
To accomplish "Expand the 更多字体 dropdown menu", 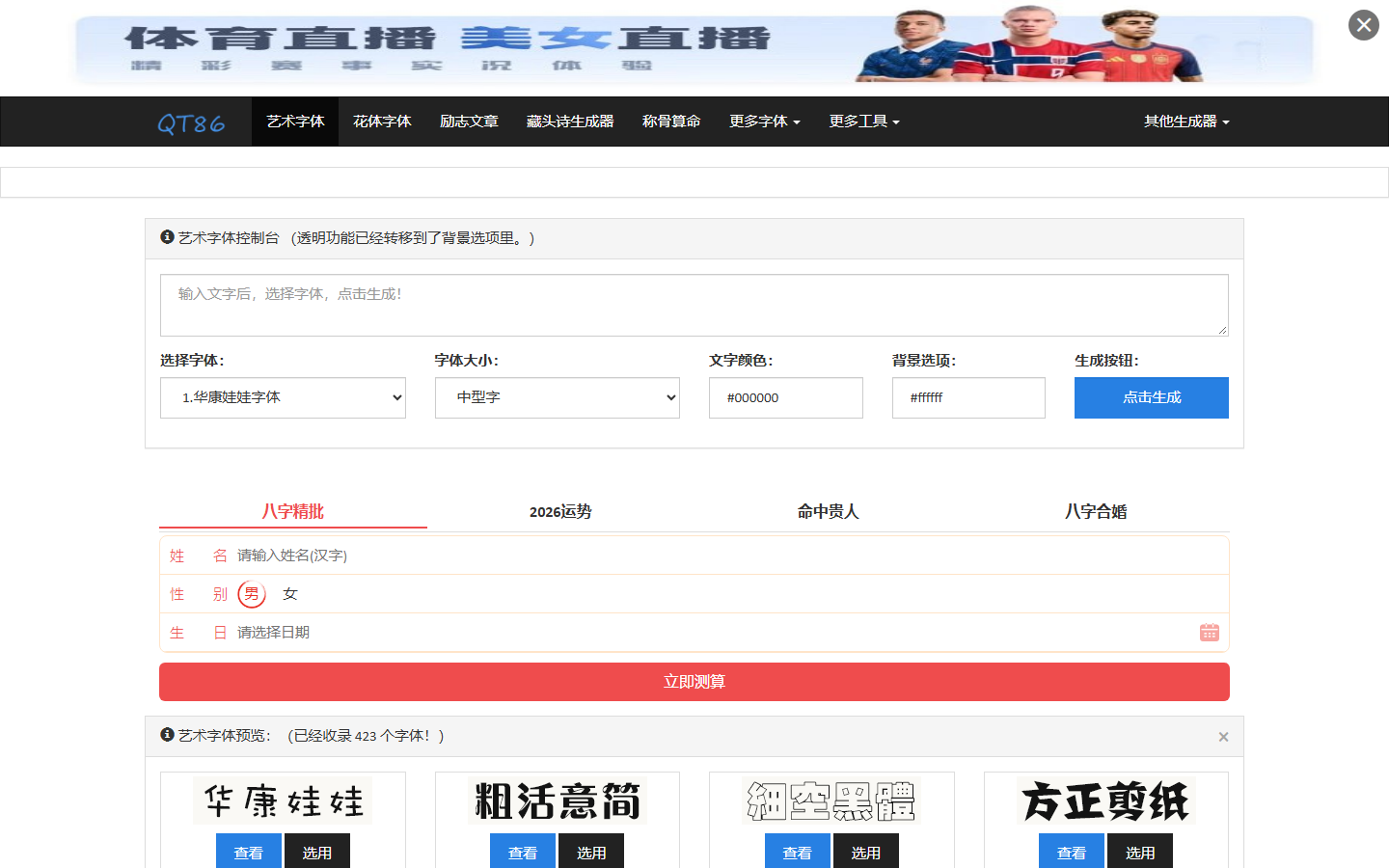I will (764, 122).
